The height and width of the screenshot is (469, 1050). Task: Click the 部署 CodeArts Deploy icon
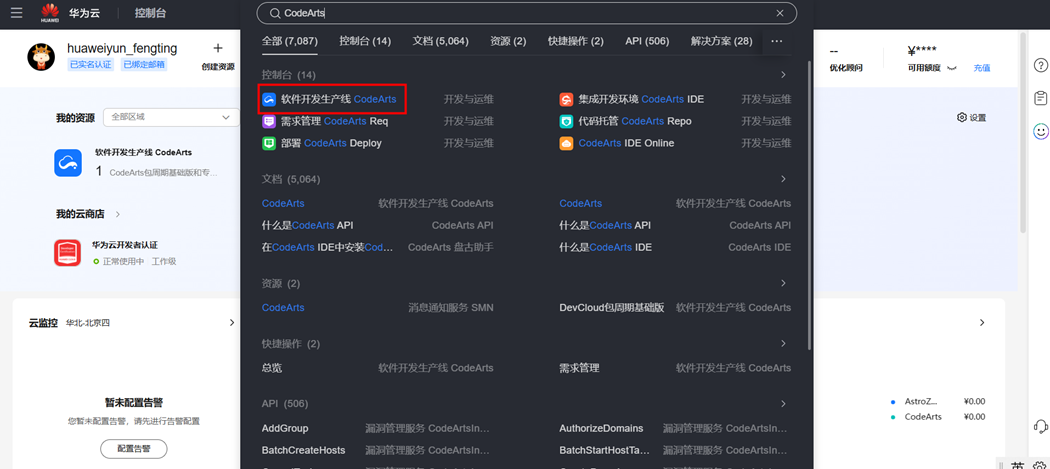[x=269, y=143]
